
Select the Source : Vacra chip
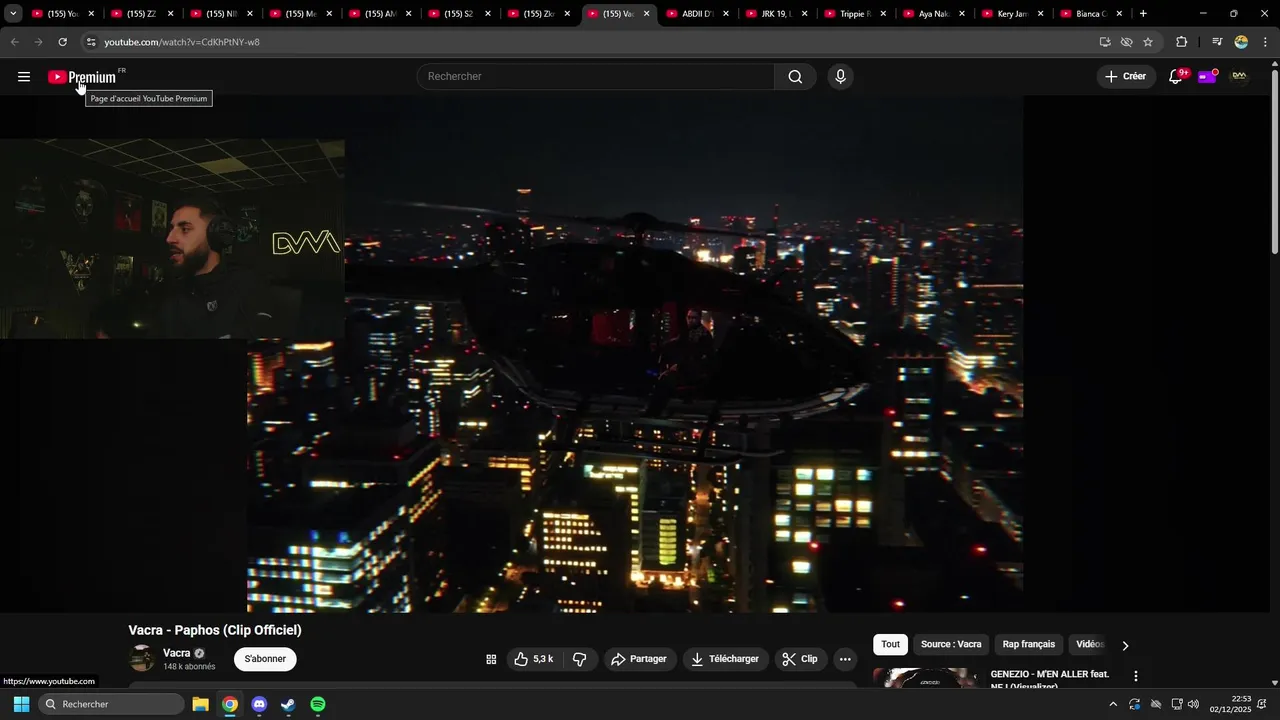coord(951,644)
